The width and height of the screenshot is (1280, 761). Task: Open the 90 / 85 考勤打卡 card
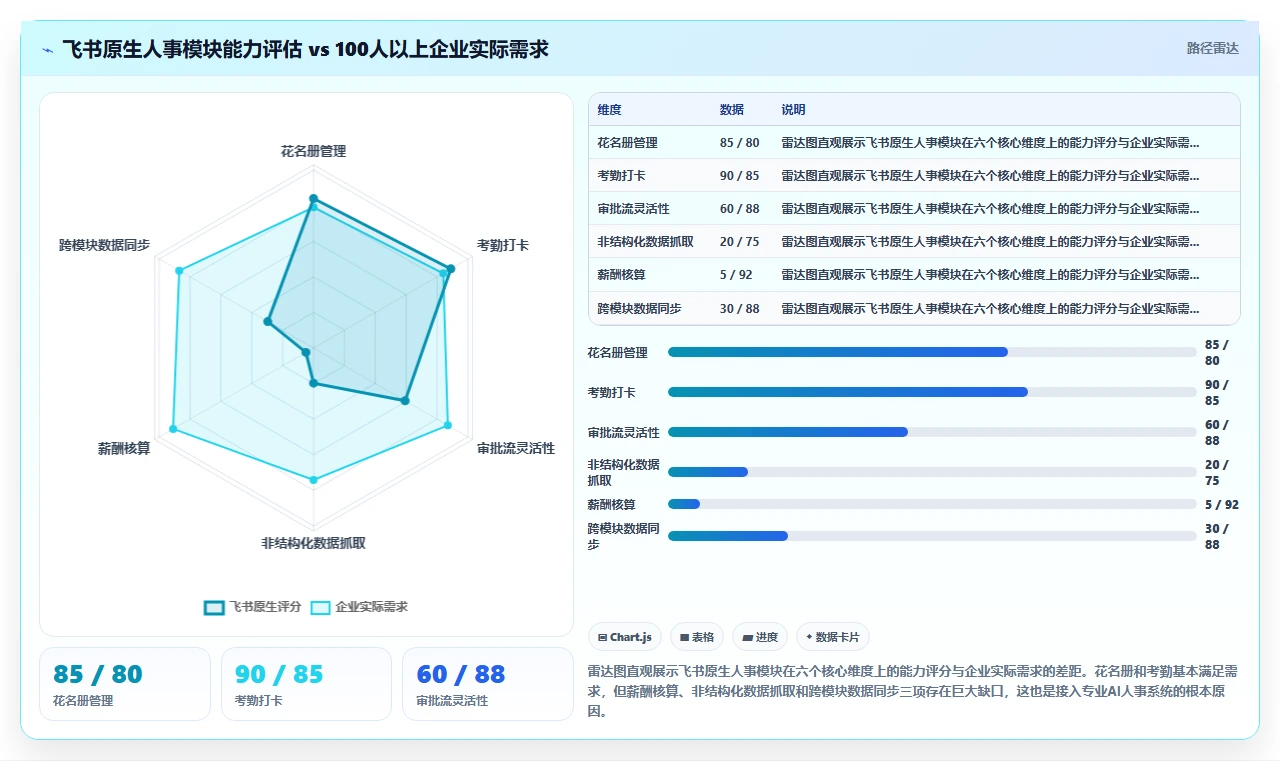click(x=306, y=684)
